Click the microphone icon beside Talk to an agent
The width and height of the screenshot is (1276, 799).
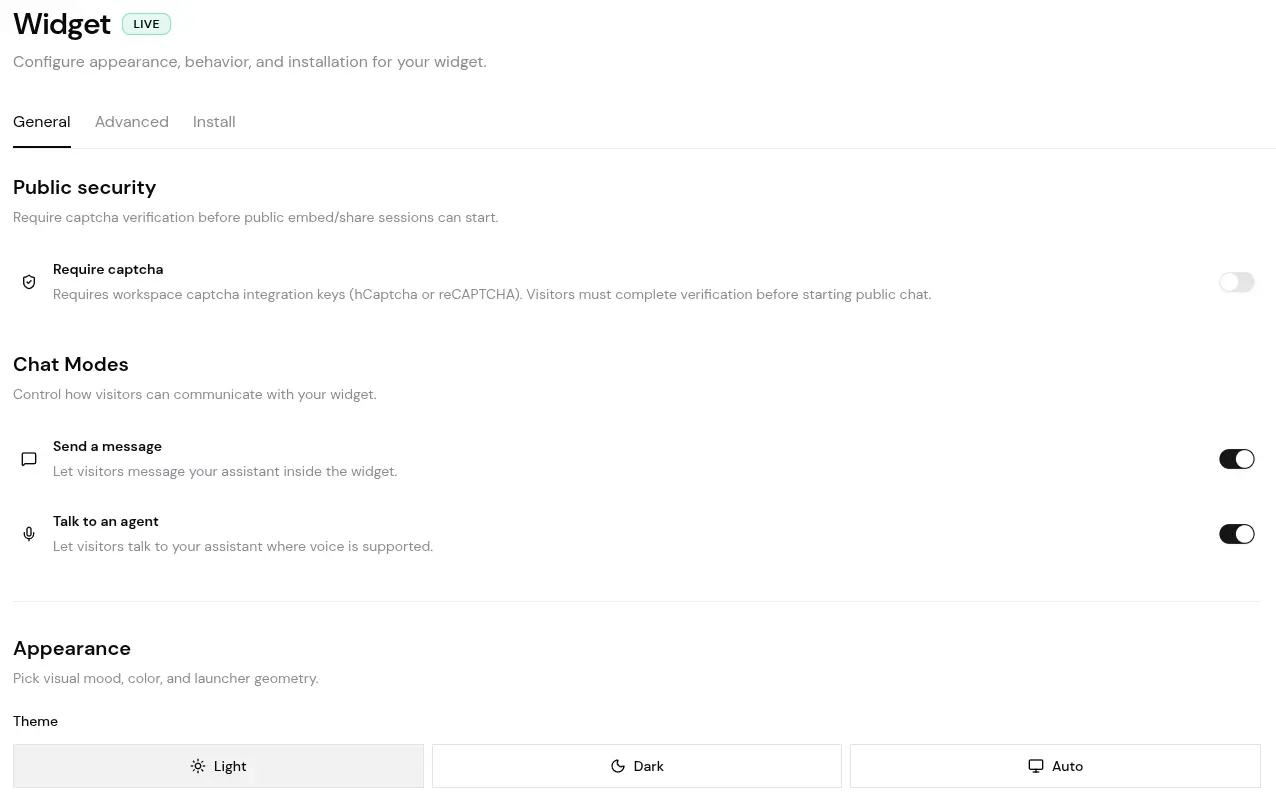click(29, 534)
